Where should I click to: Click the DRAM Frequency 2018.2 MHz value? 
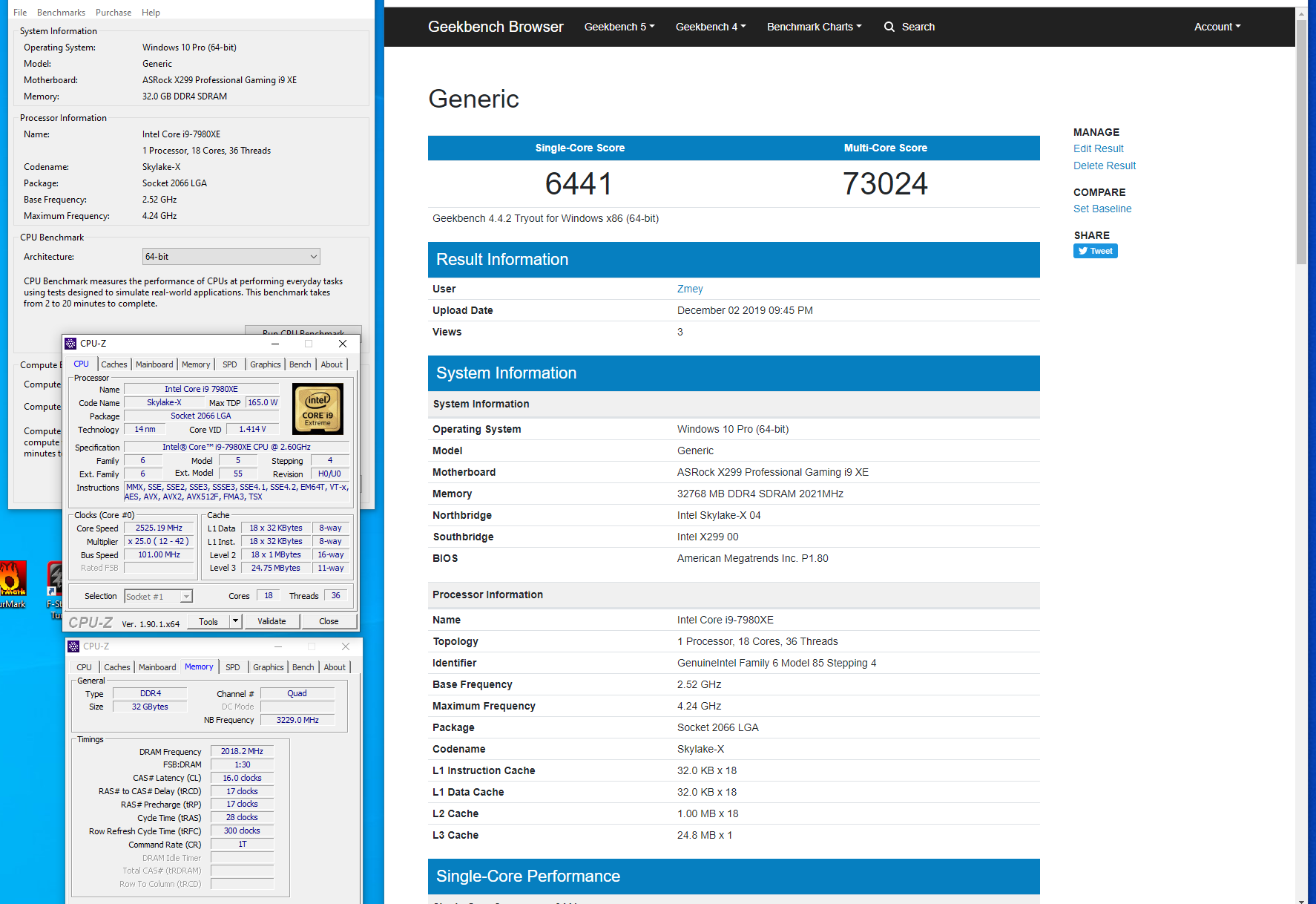tap(242, 751)
